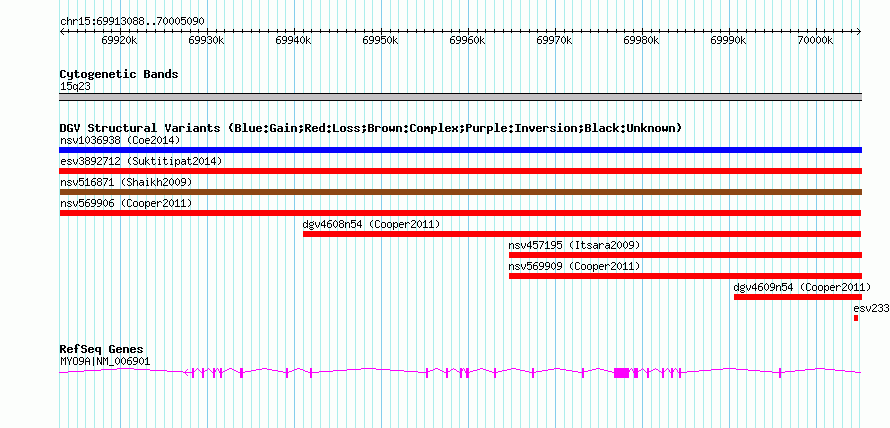Open the esv3892712 (Suktitipat2014) label
Viewport: 890px width, 428px height.
click(141, 161)
